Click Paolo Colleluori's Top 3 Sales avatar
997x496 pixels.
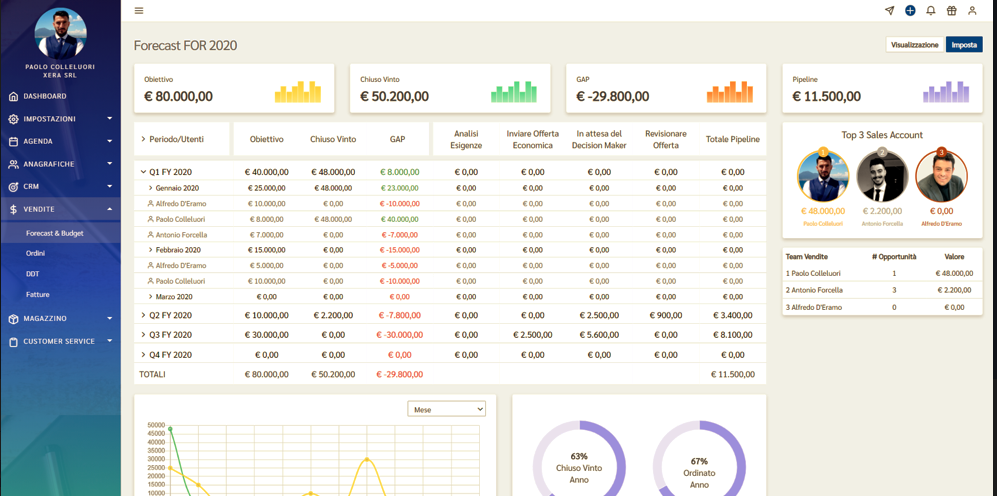pyautogui.click(x=823, y=178)
